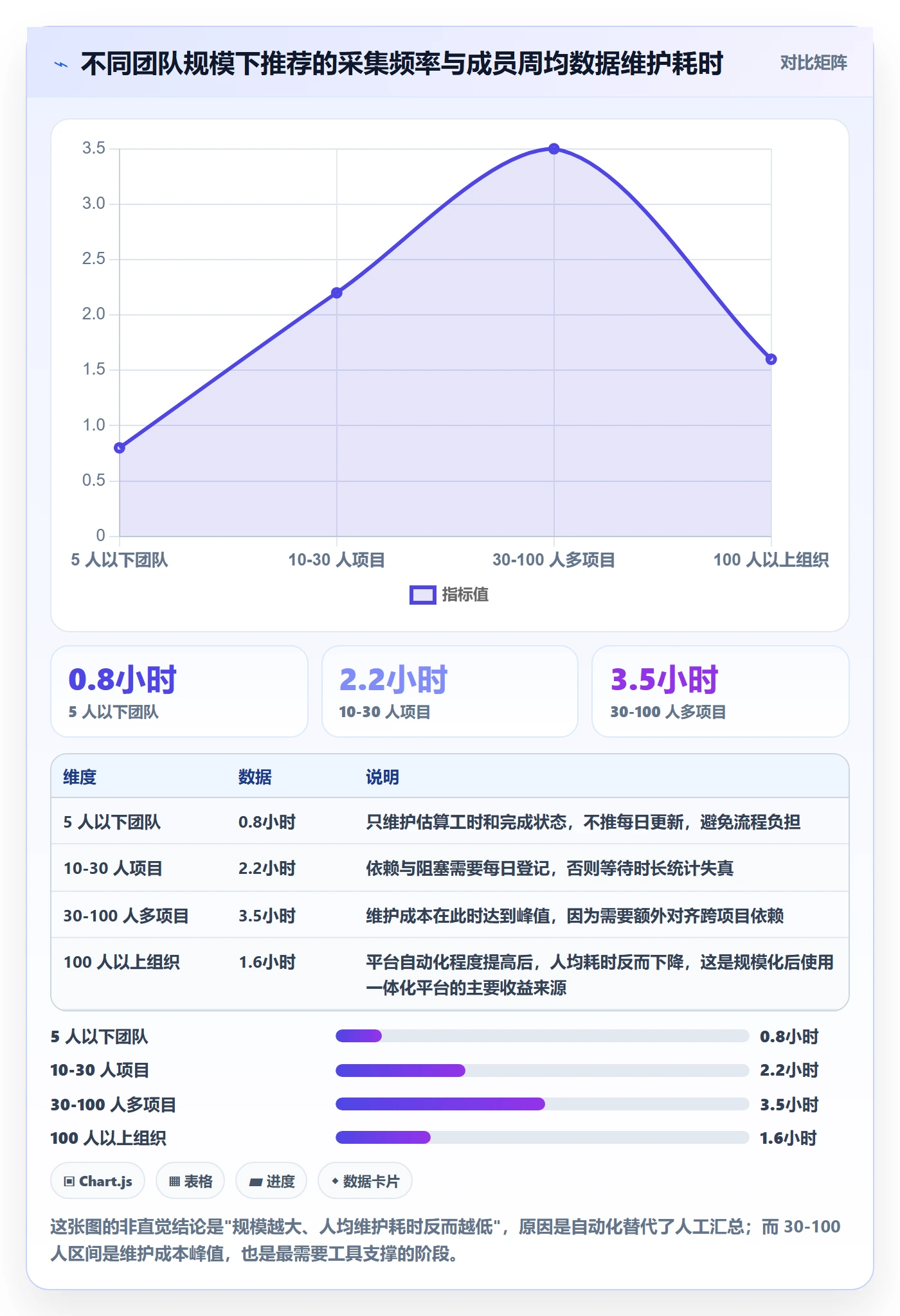
Task: Select the 100 人以上组织 cell in the table
Action: tap(122, 962)
